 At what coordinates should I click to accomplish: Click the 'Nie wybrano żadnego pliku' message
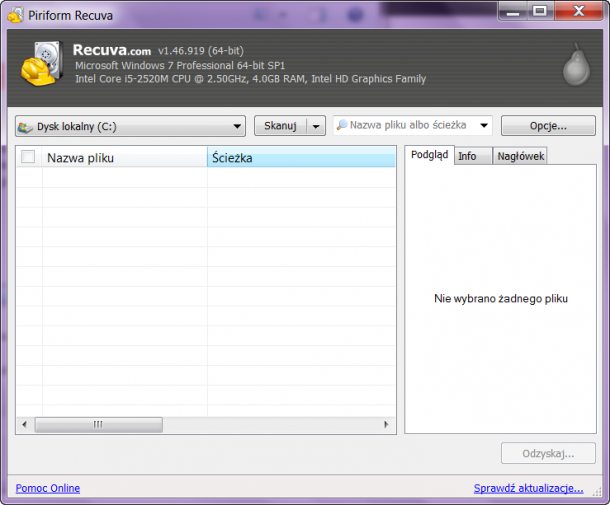point(501,298)
